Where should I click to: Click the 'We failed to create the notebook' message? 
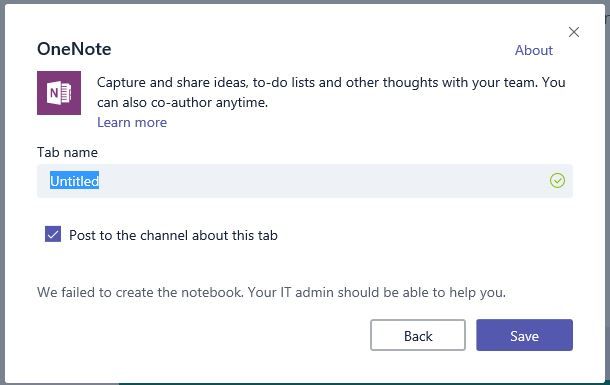[272, 292]
